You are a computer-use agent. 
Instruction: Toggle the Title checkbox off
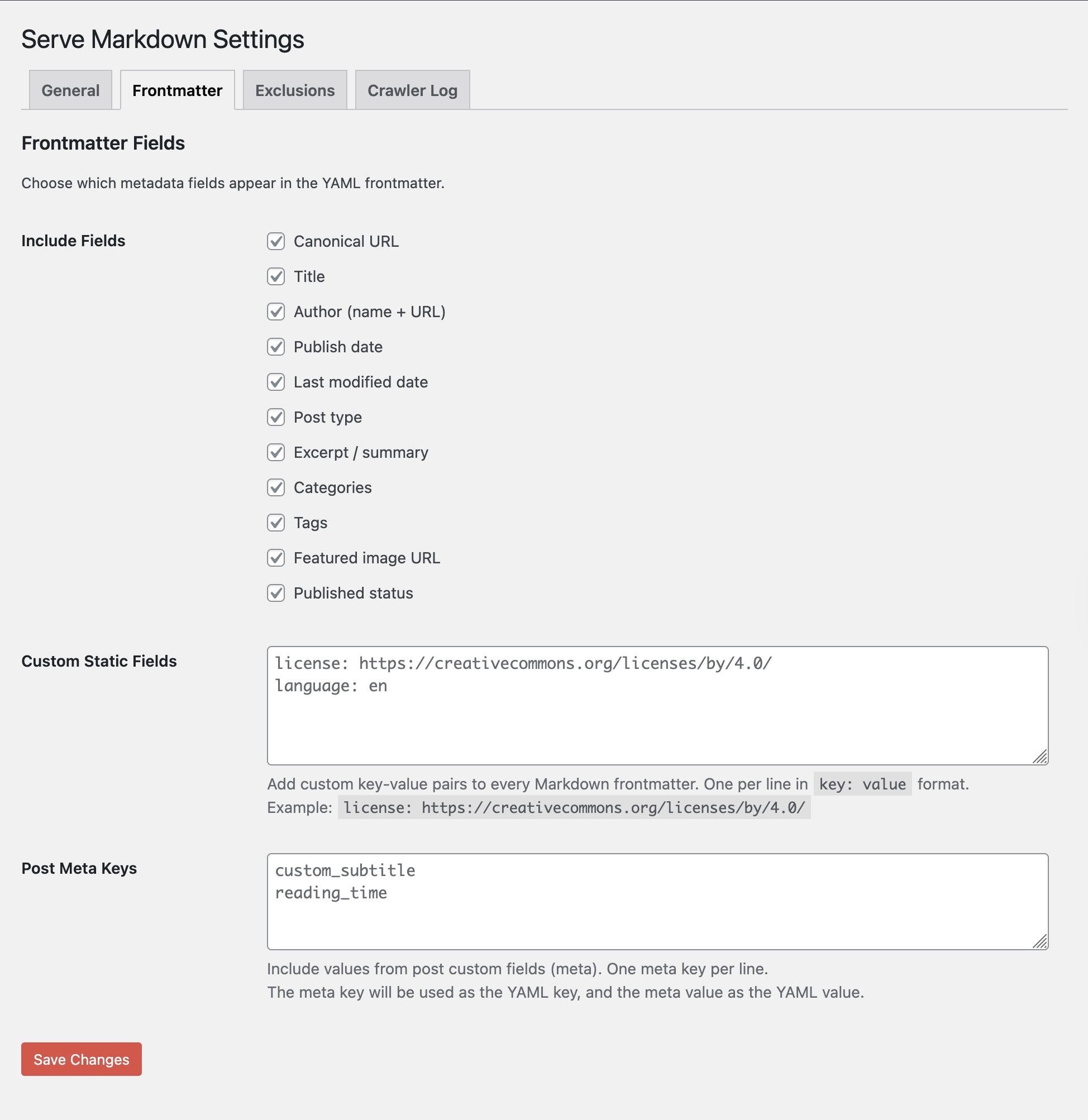click(275, 276)
